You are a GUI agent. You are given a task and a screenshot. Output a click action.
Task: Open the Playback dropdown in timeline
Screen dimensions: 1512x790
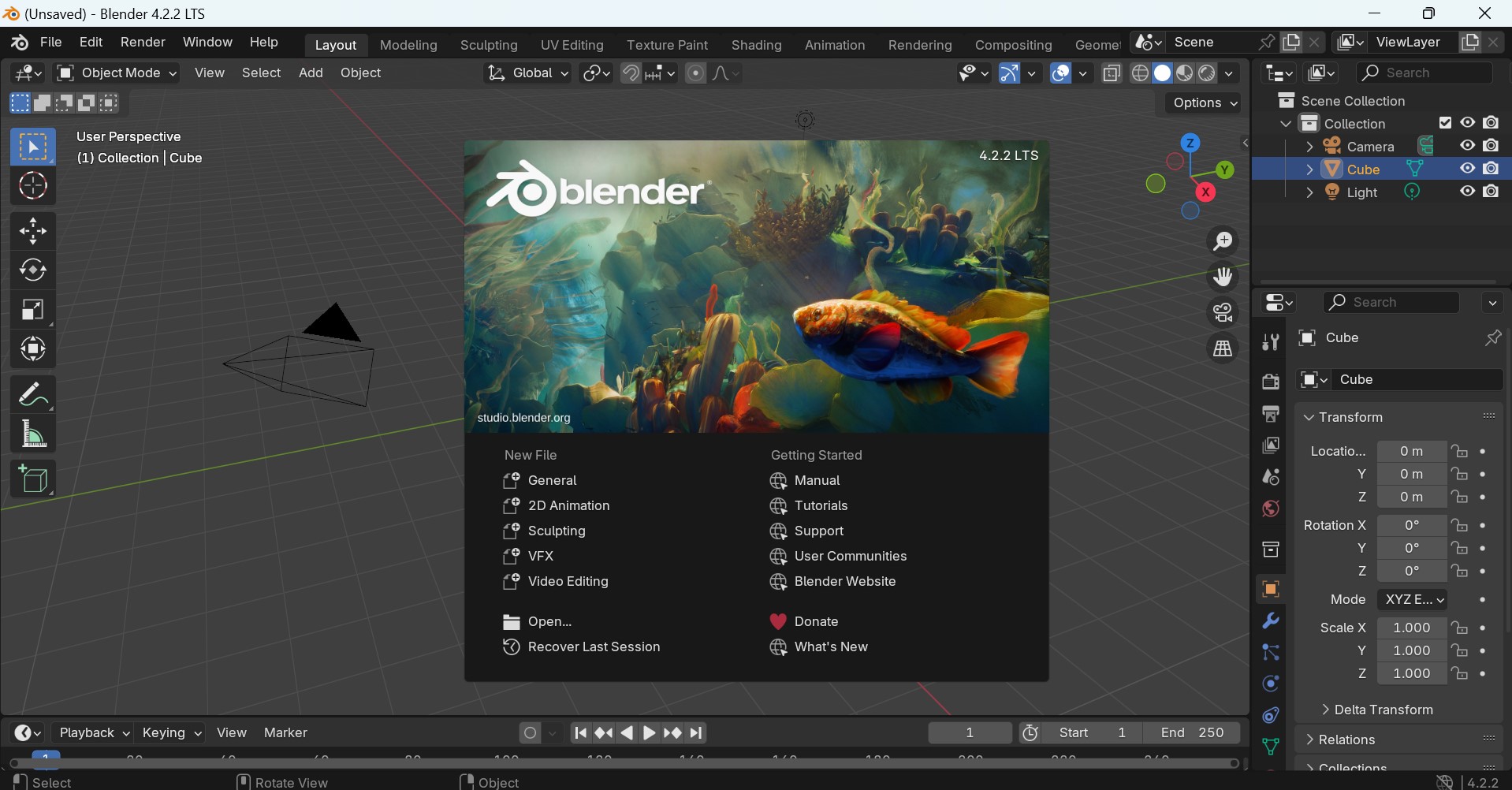[95, 734]
